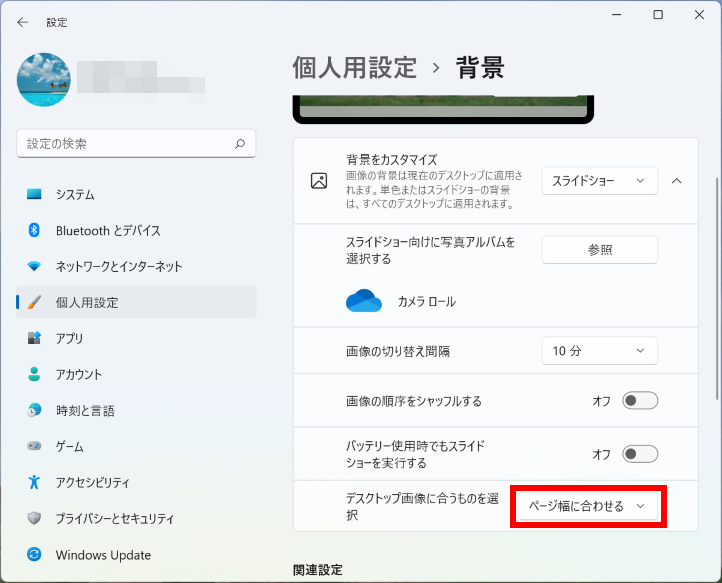The width and height of the screenshot is (722, 583).
Task: Go back with the arrow icon
Action: point(22,22)
